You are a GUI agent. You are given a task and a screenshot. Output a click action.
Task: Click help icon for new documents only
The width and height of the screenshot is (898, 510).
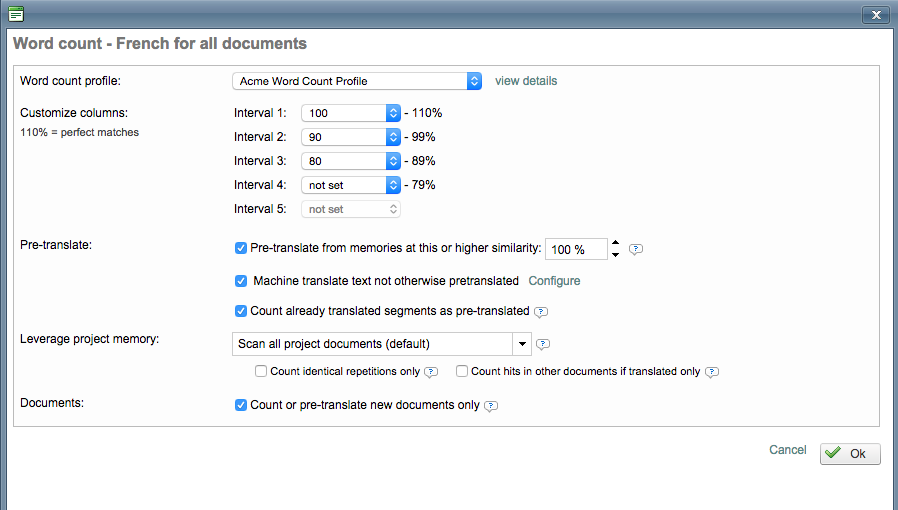point(491,406)
